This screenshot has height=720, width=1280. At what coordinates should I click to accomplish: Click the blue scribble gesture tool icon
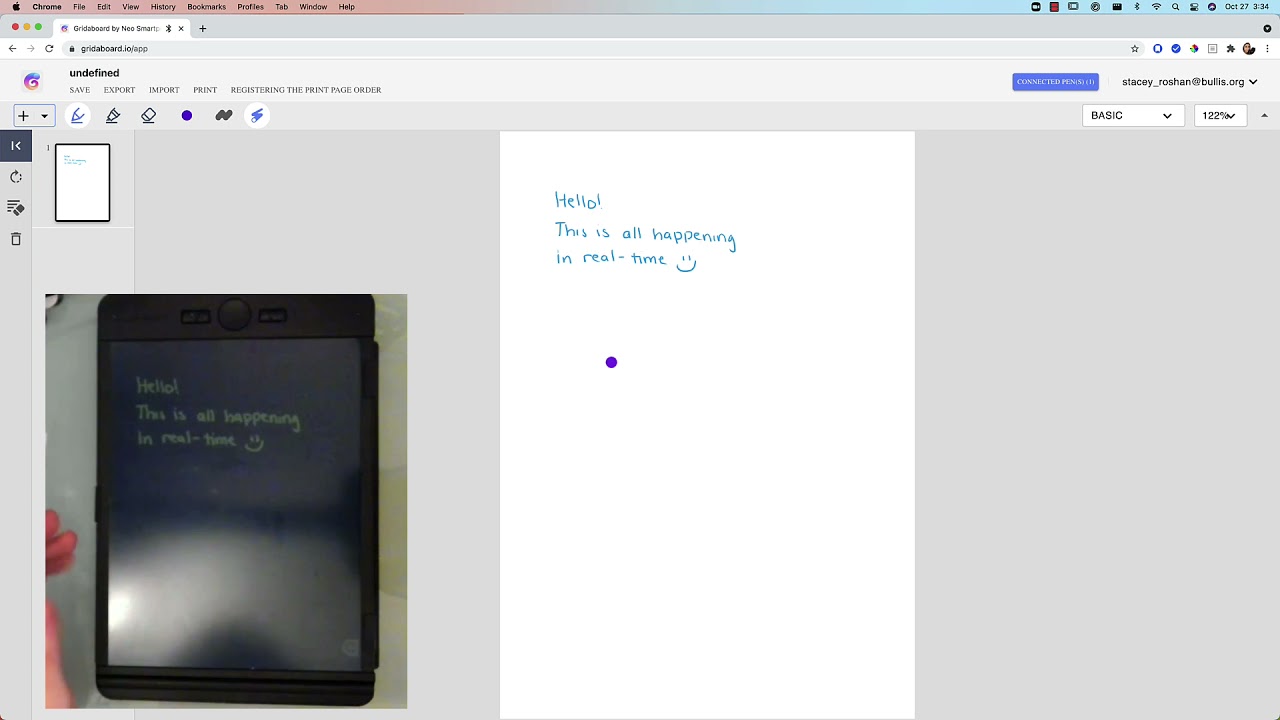click(x=257, y=116)
